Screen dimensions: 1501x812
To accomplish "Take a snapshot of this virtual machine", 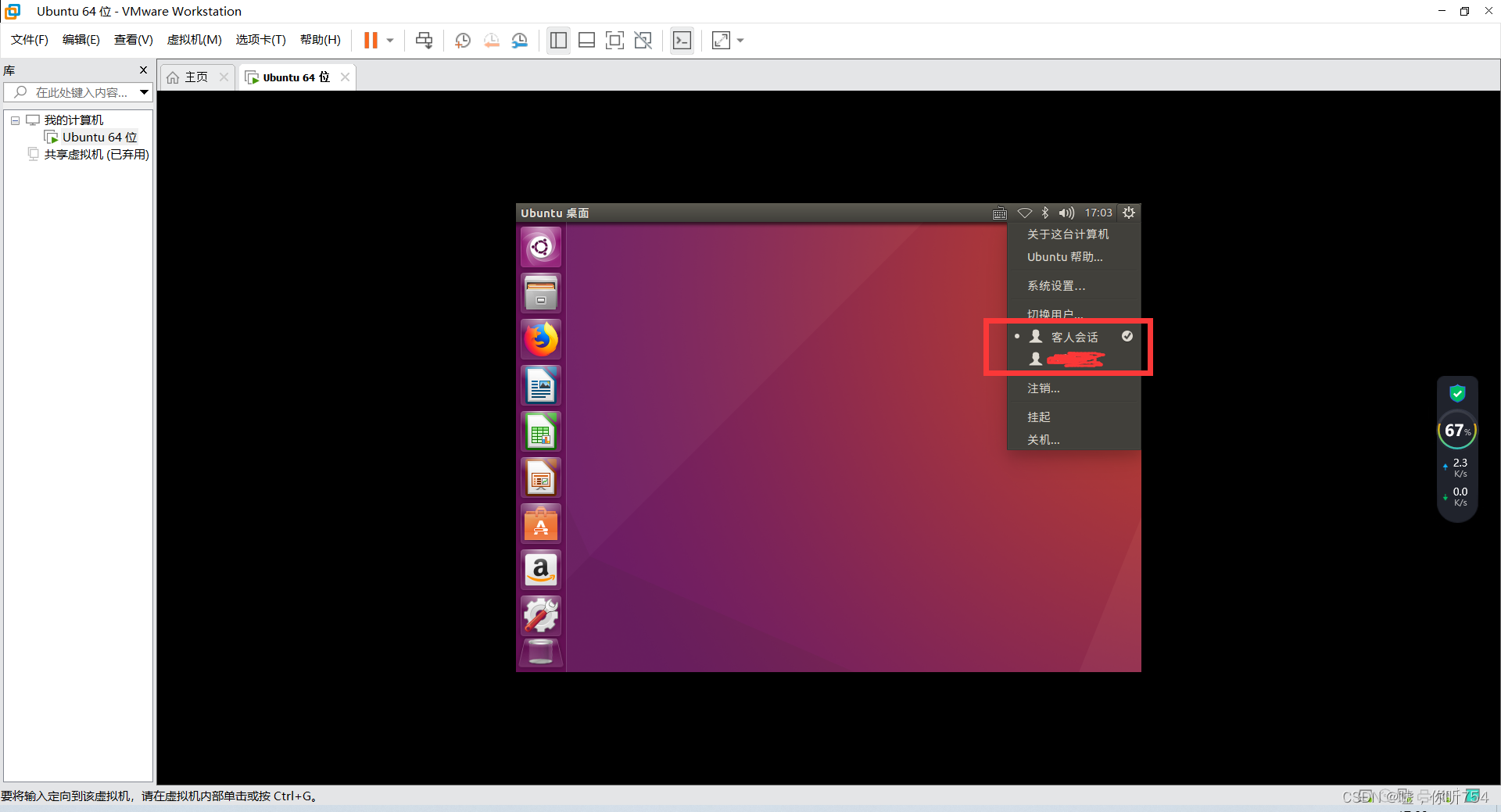I will [463, 41].
